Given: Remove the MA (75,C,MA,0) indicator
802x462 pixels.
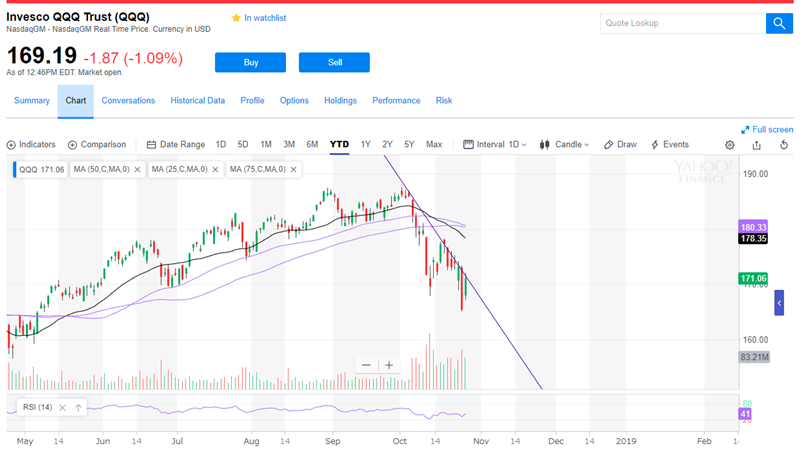Looking at the screenshot, I should pos(293,170).
